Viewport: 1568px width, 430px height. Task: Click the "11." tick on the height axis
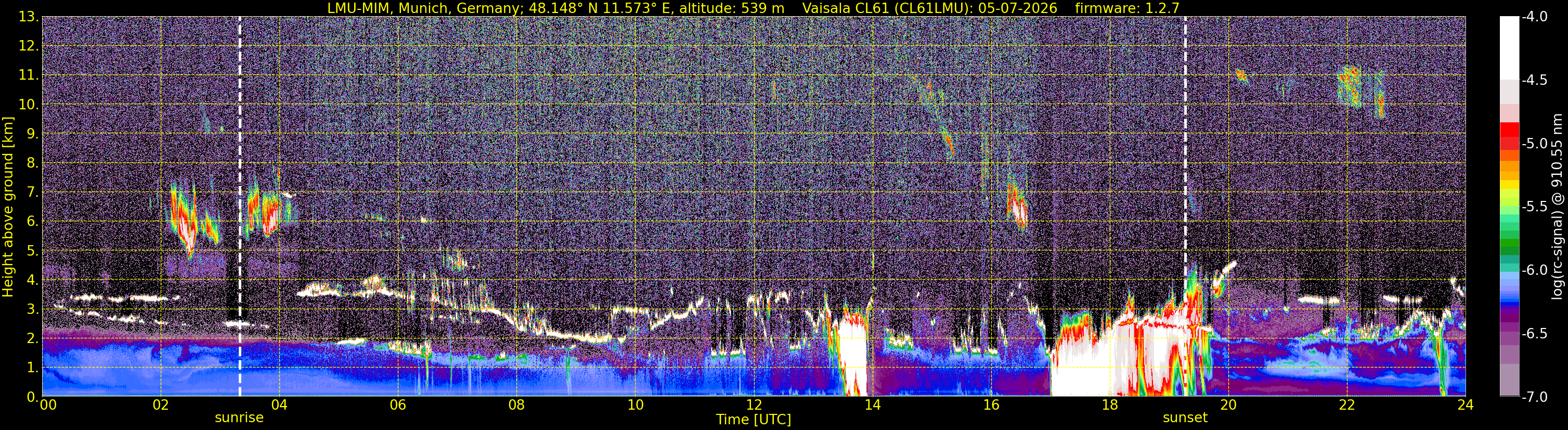(x=29, y=75)
